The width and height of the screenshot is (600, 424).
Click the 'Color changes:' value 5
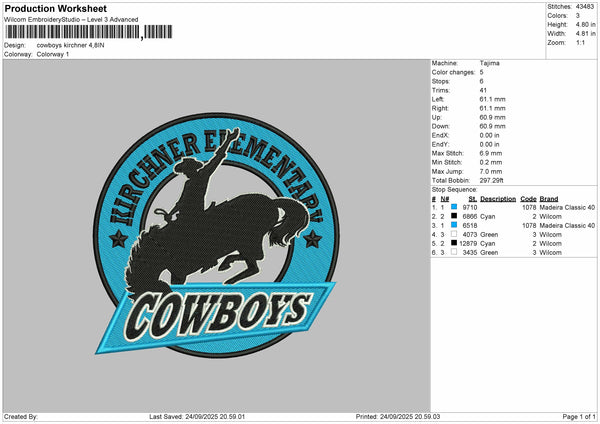[x=481, y=72]
